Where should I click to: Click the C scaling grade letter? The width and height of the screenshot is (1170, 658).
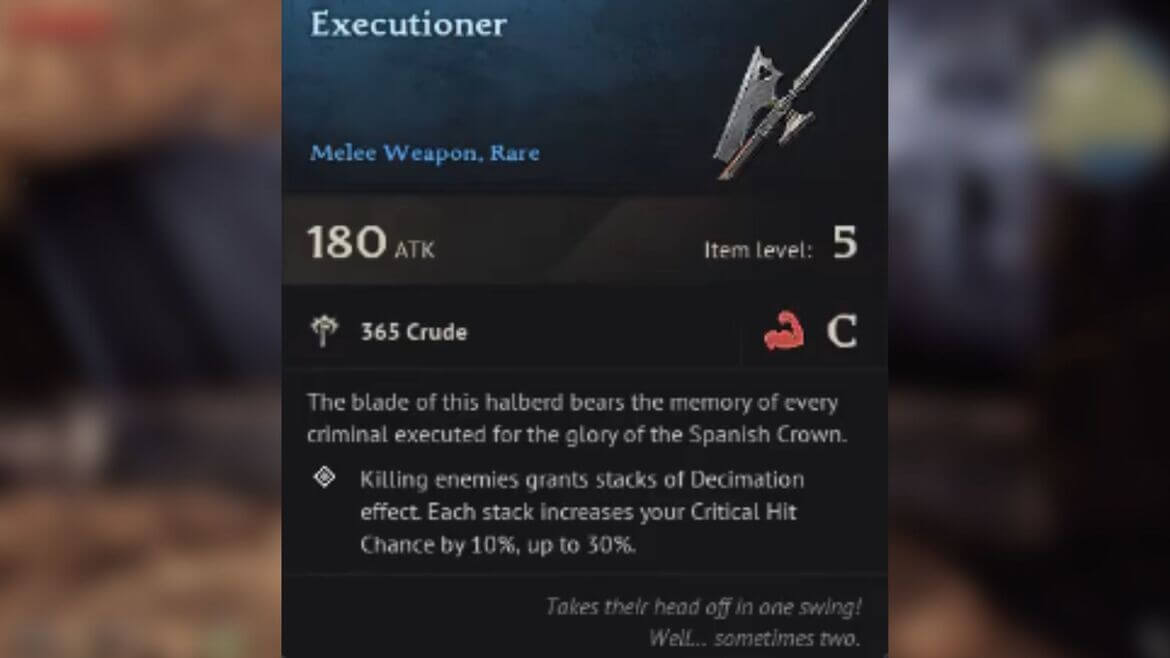[842, 330]
